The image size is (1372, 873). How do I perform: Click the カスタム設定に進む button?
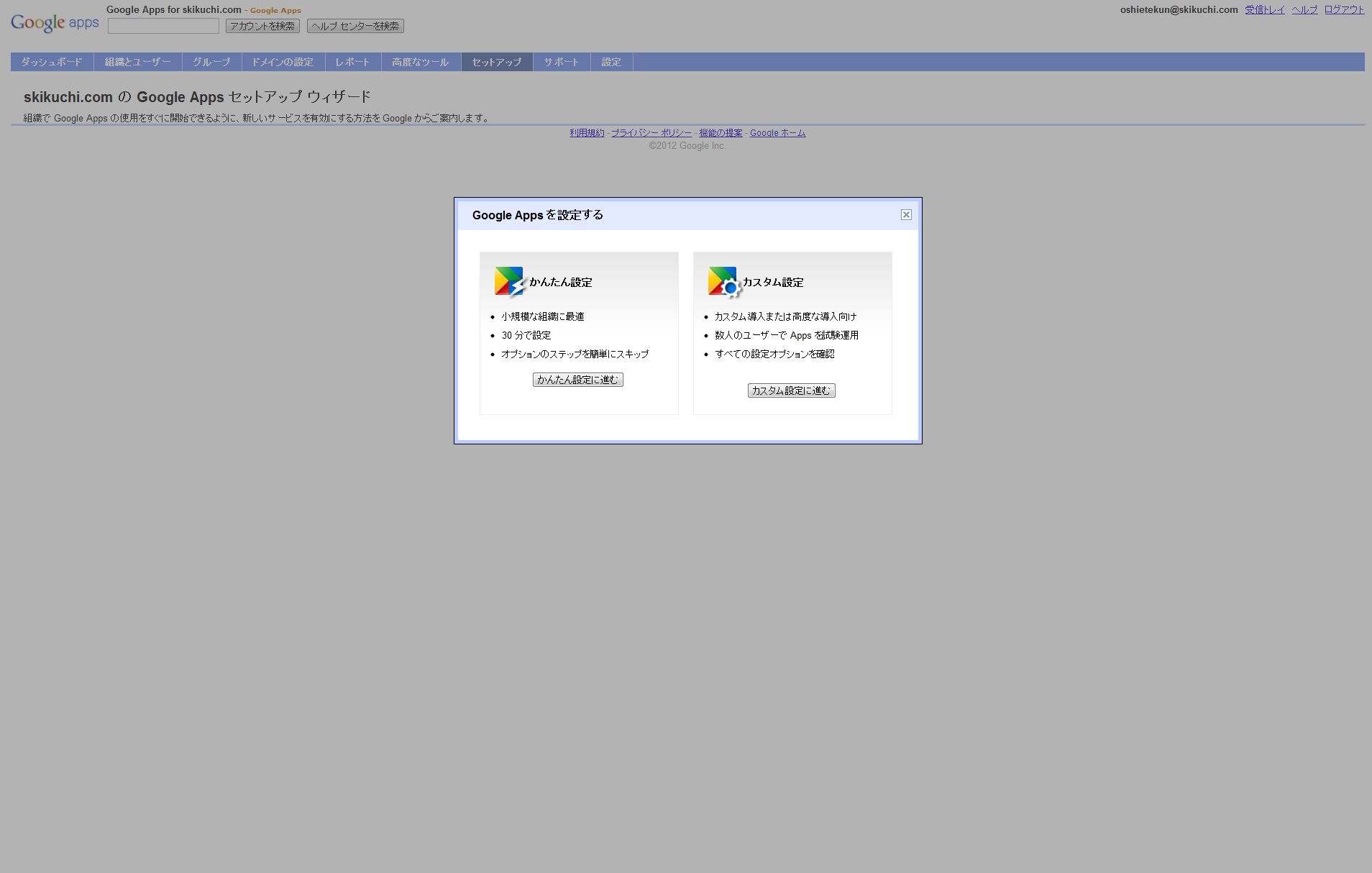click(792, 390)
